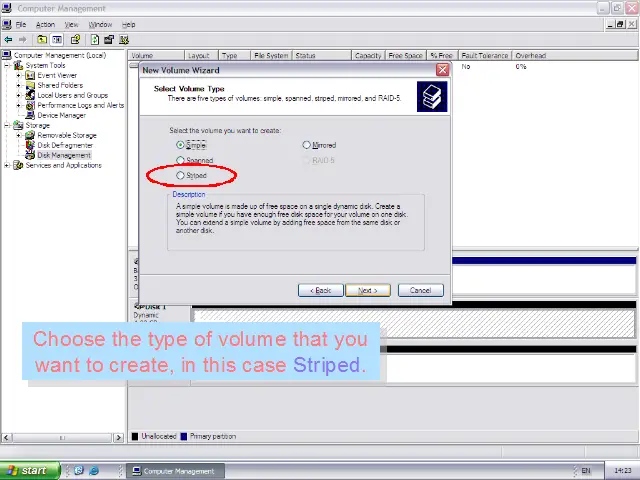Click the console tree scrollbar left arrow

click(x=6, y=438)
